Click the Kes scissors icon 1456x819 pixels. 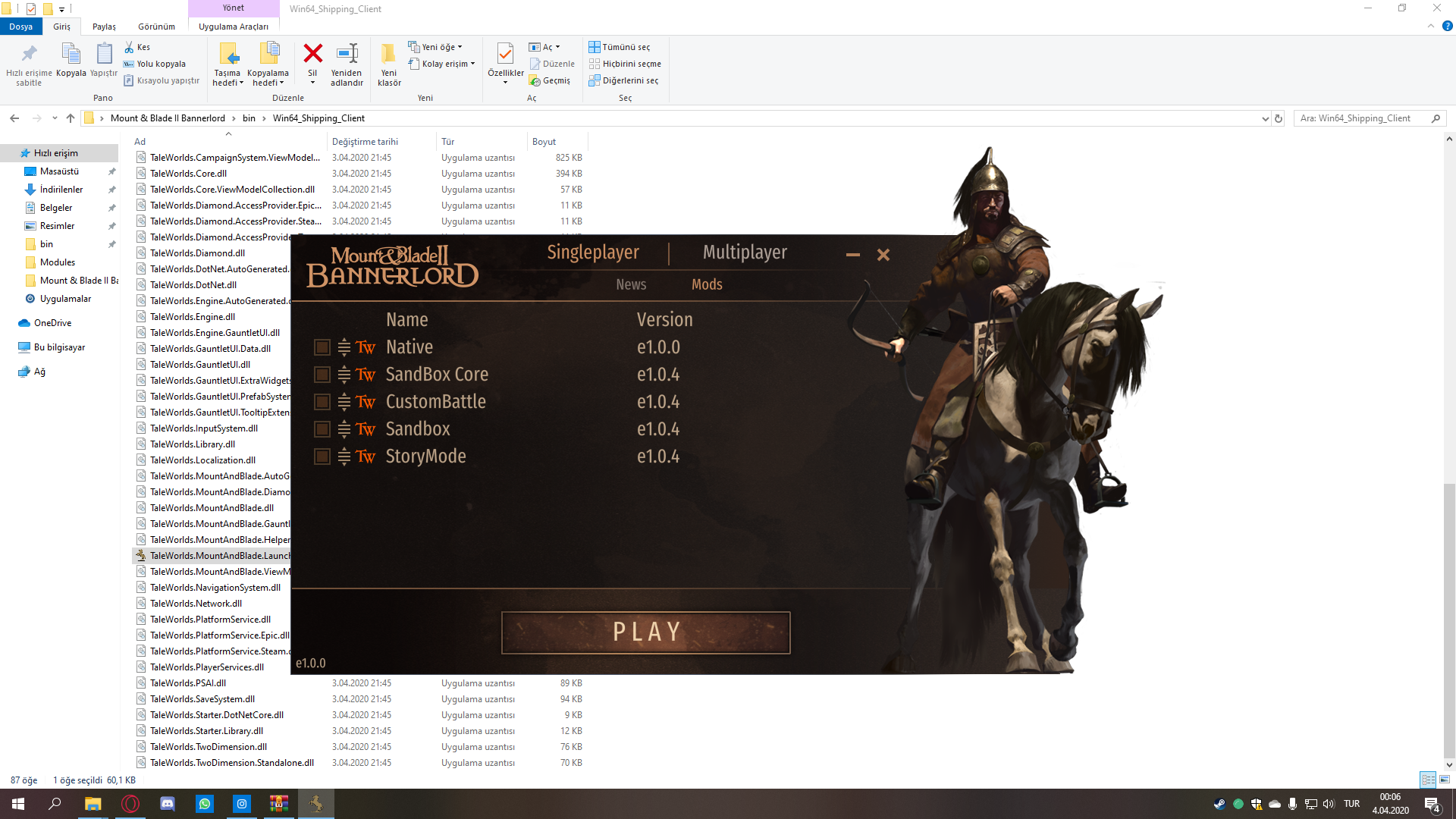129,47
